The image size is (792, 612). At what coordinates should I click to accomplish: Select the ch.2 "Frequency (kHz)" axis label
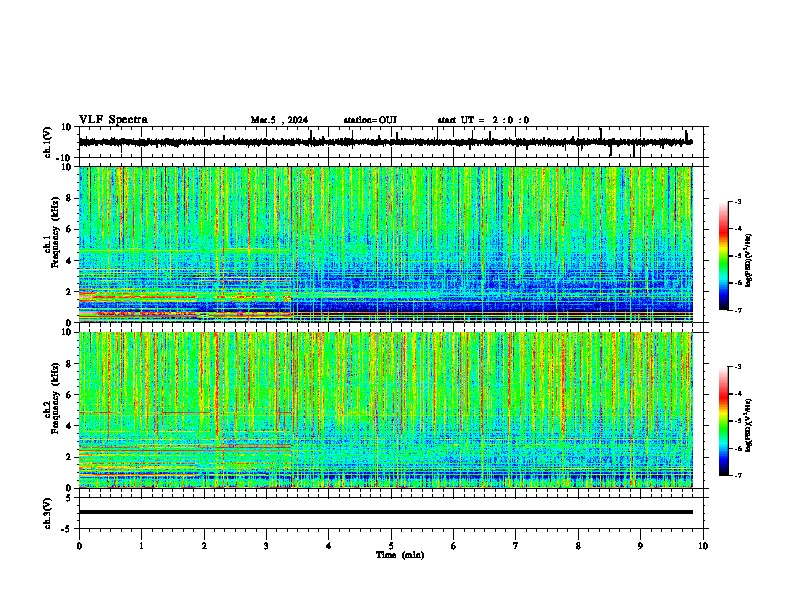(55, 398)
